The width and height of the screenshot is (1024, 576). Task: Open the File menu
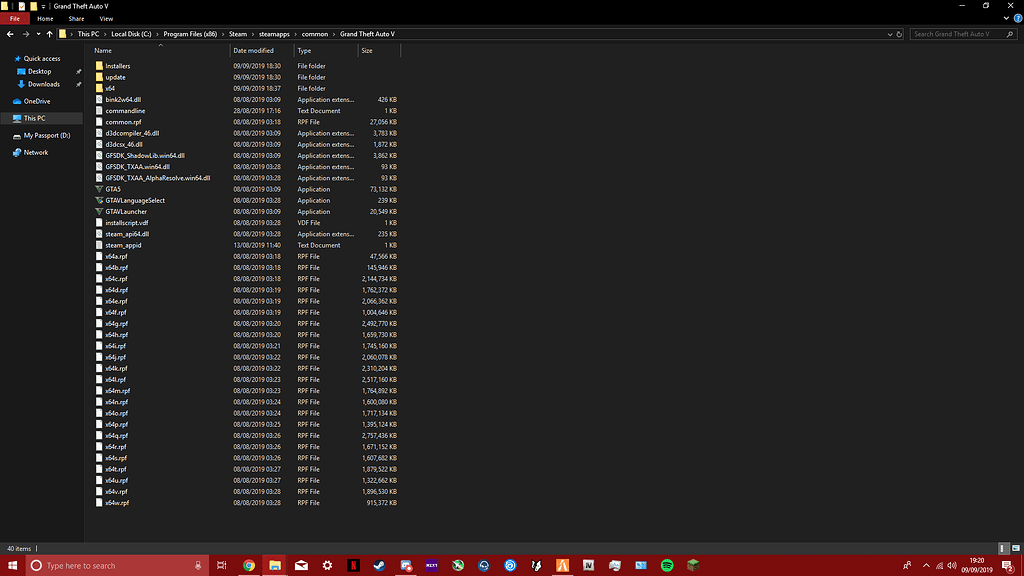pyautogui.click(x=14, y=18)
